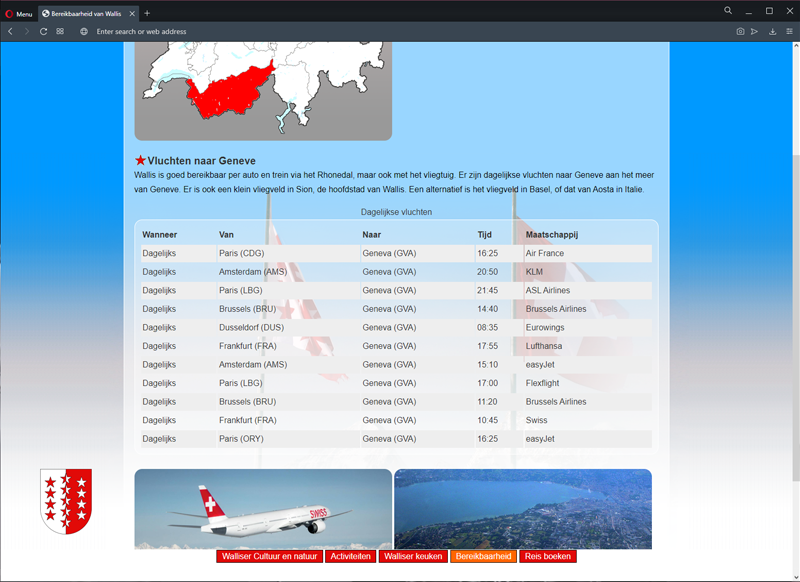Select the Dusseldorf (DUS) cell
Screen dimensions: 800x582
pyautogui.click(x=289, y=327)
